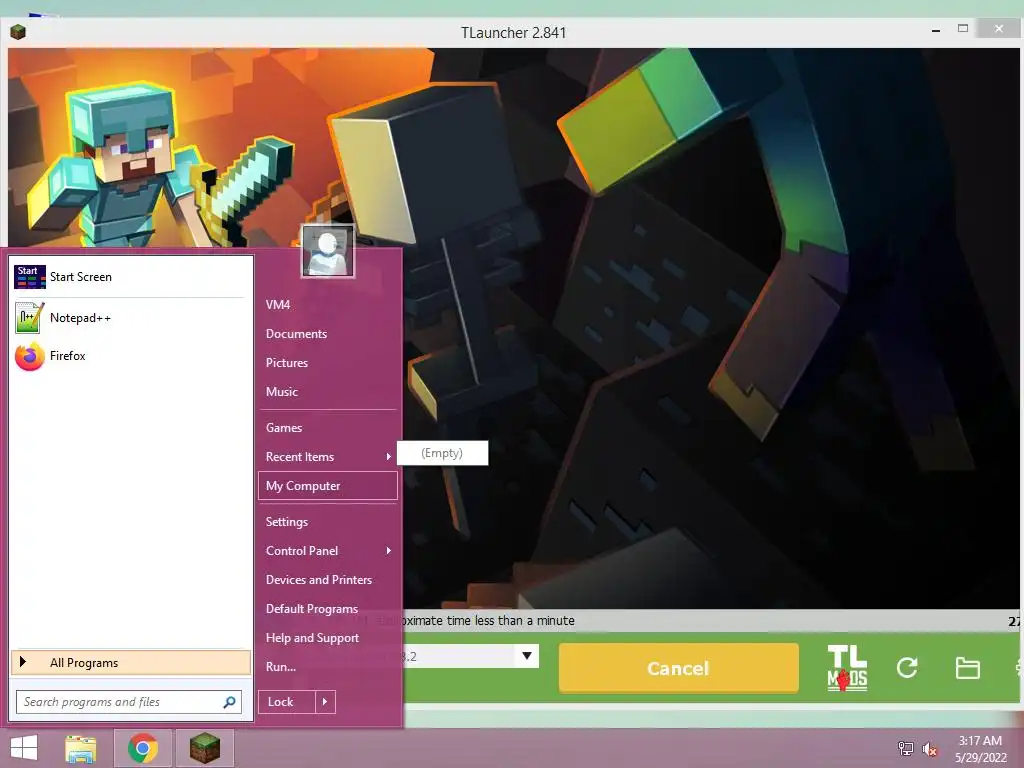Open File Explorer from taskbar
Viewport: 1024px width, 768px height.
pyautogui.click(x=81, y=748)
